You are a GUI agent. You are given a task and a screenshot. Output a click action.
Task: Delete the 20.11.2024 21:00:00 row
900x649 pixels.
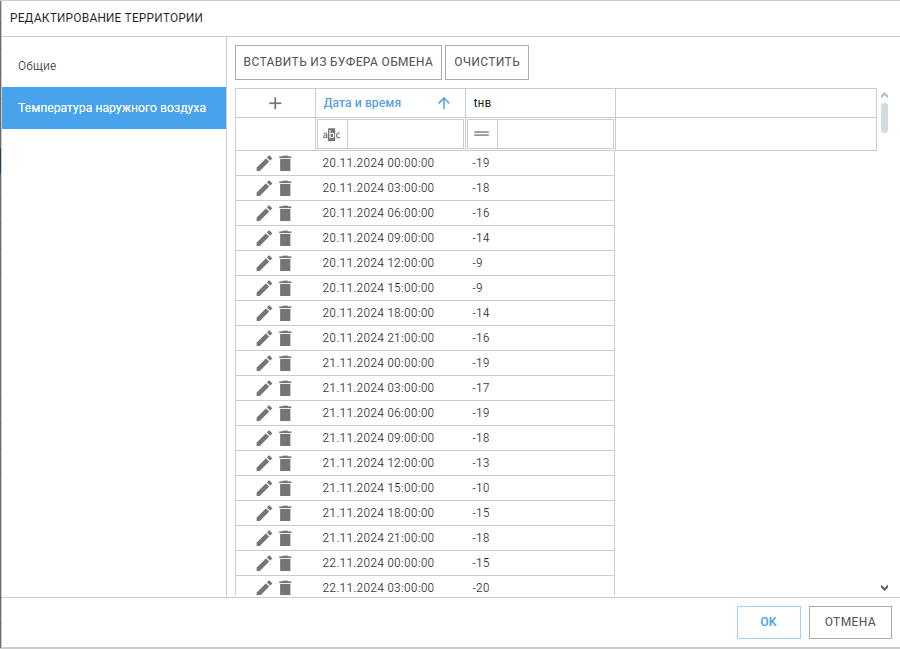[x=285, y=339]
